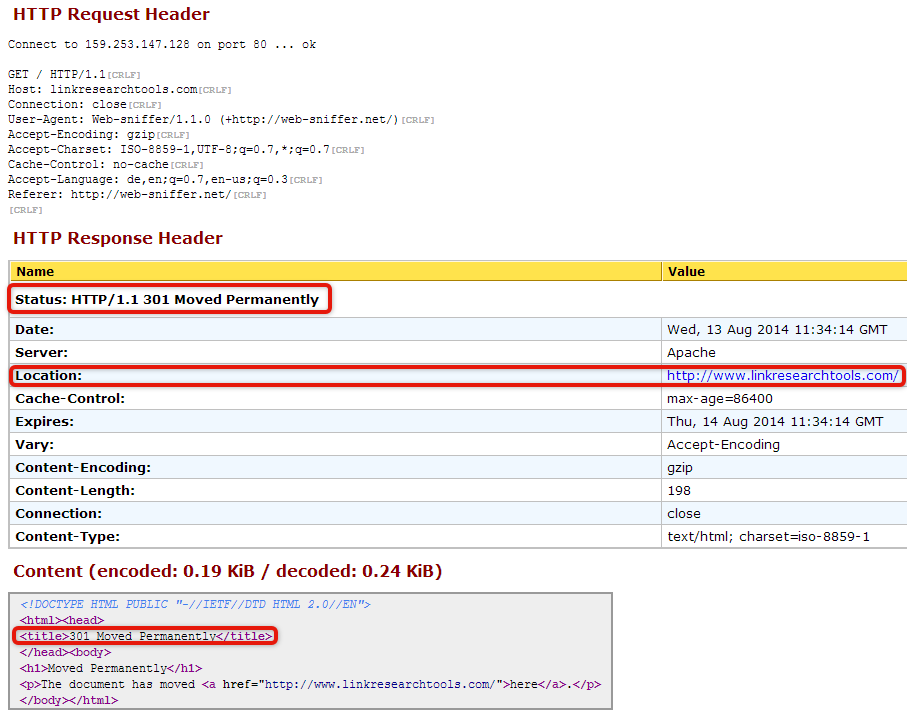The width and height of the screenshot is (907, 718).
Task: Click the 'Referer: http://web-sniffer.net/' line
Action: [x=137, y=195]
